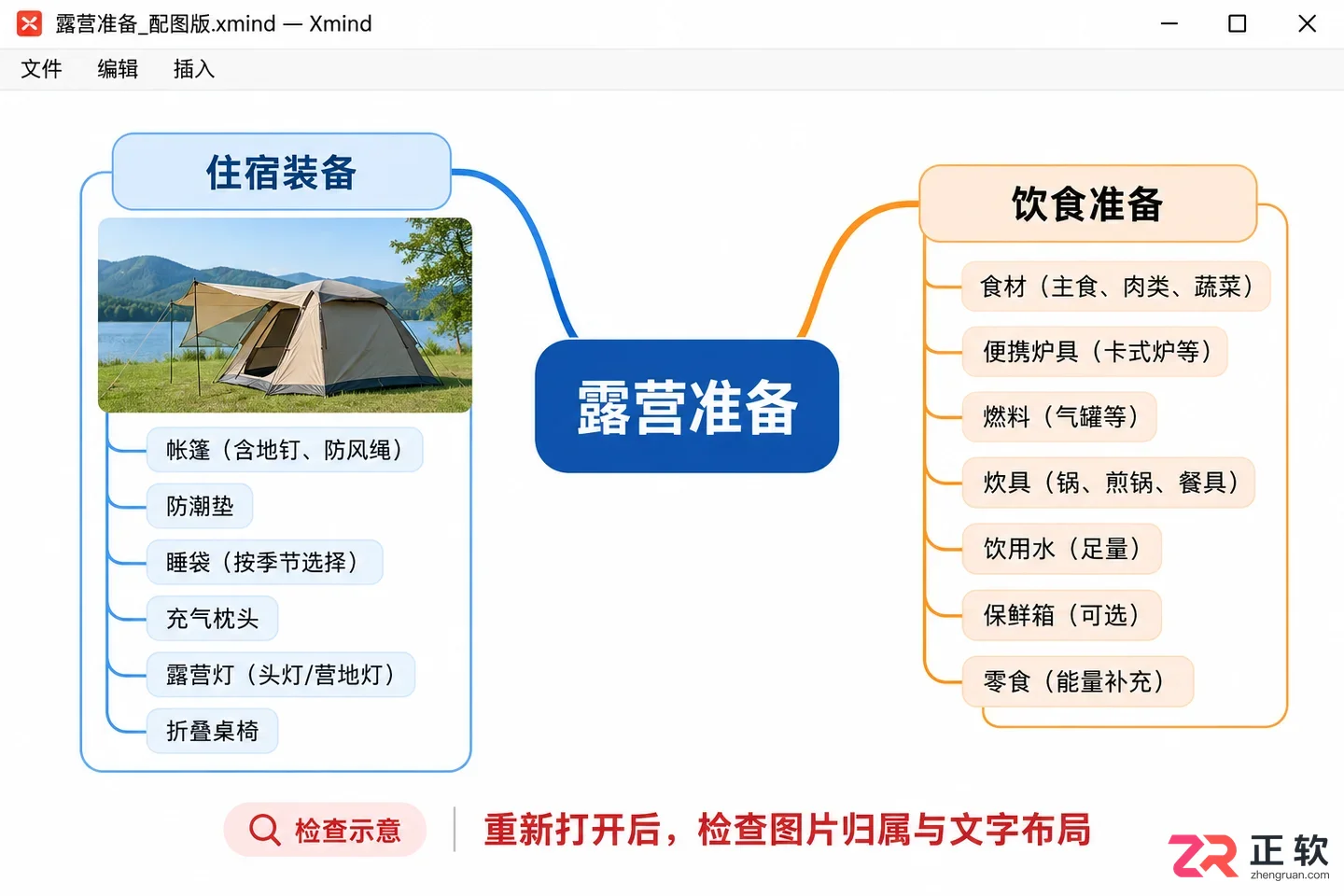Select the central topic 露营准备
The height and width of the screenshot is (896, 1344).
point(687,407)
